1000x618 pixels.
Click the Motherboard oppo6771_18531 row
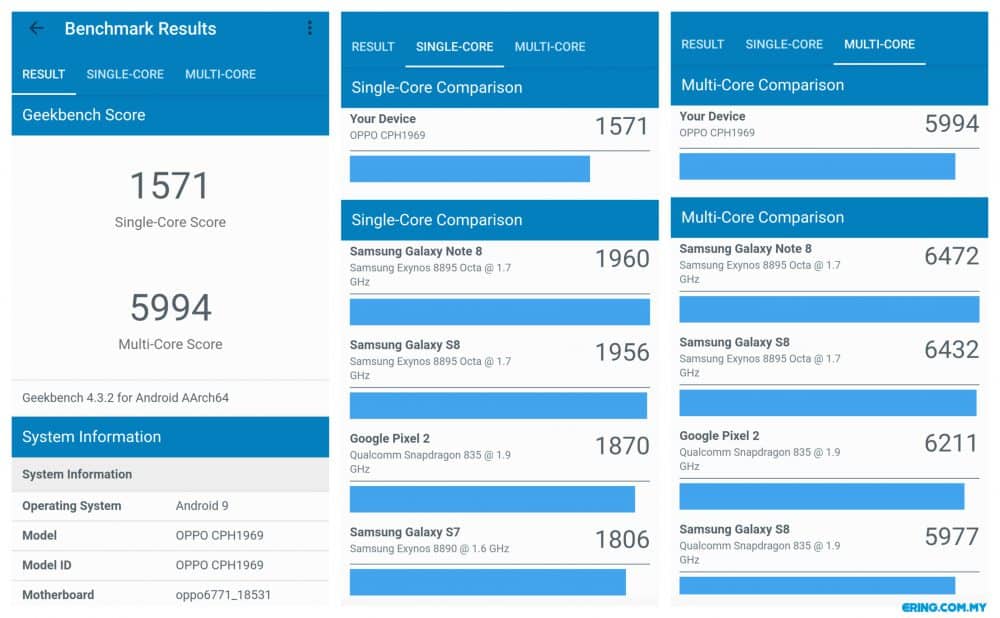pos(170,594)
